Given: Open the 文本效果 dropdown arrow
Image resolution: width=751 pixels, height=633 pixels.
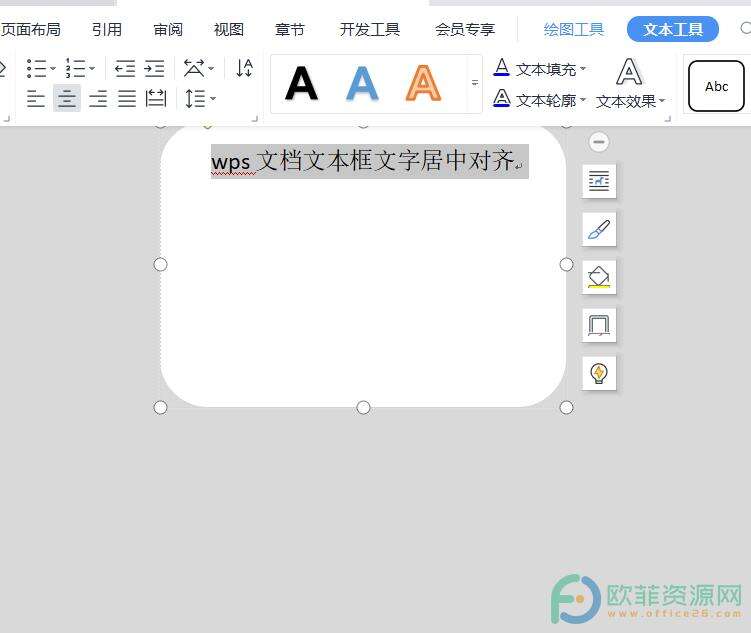Looking at the screenshot, I should click(662, 101).
